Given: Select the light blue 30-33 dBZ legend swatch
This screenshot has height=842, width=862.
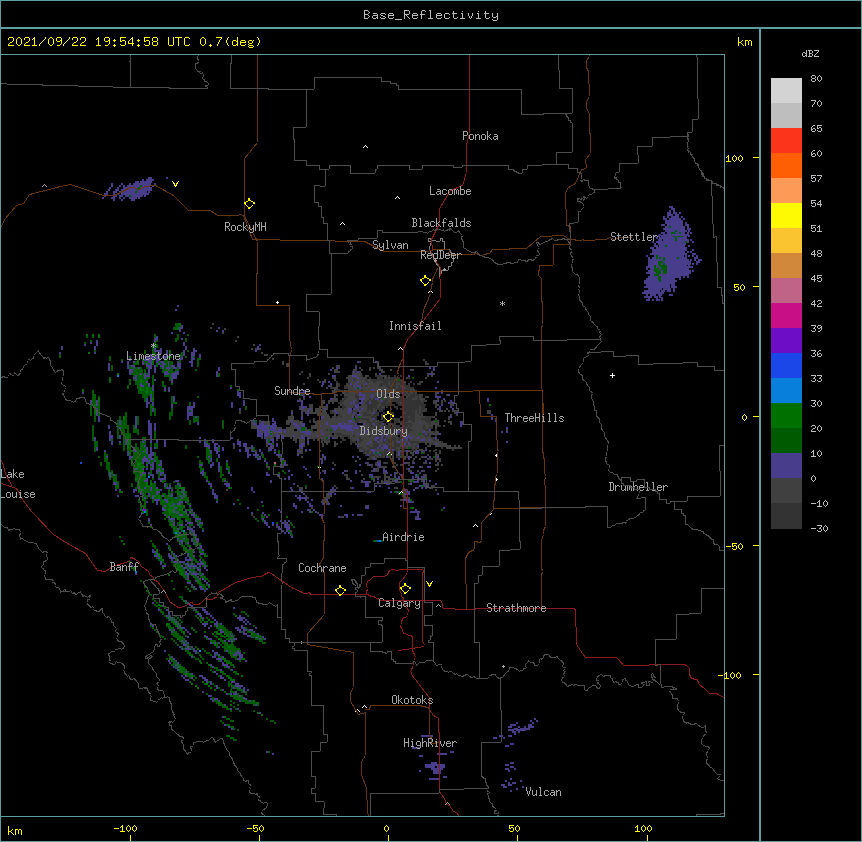Looking at the screenshot, I should click(786, 391).
